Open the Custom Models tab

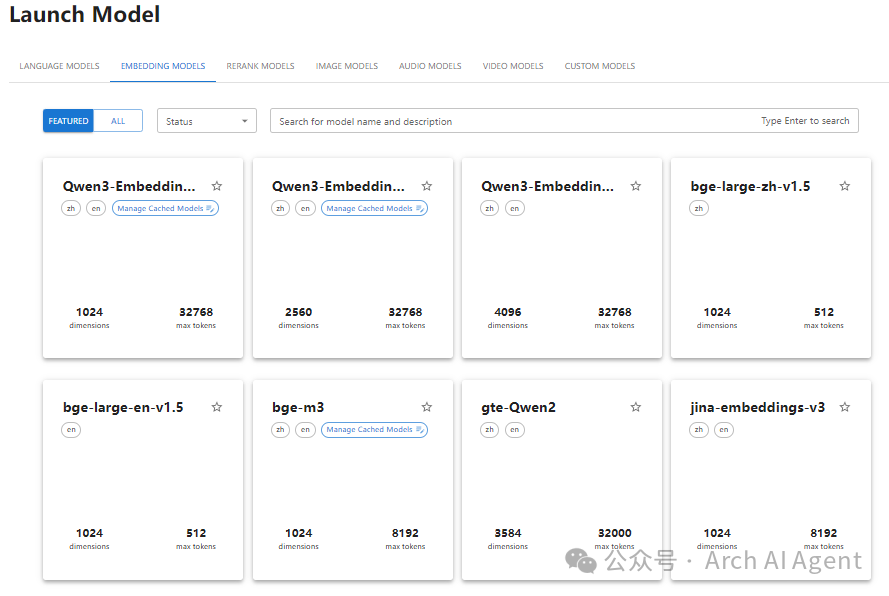(x=599, y=66)
